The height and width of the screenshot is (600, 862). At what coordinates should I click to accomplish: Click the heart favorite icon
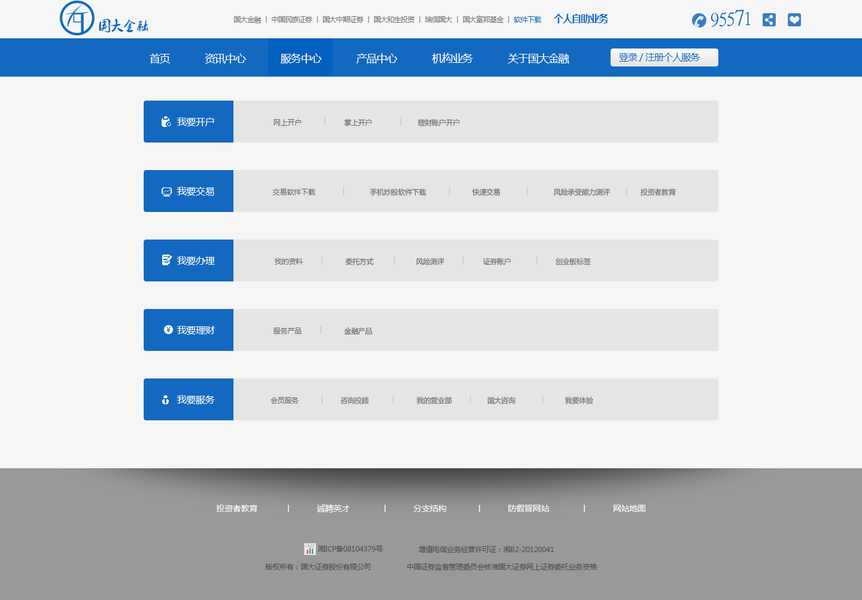pos(794,20)
